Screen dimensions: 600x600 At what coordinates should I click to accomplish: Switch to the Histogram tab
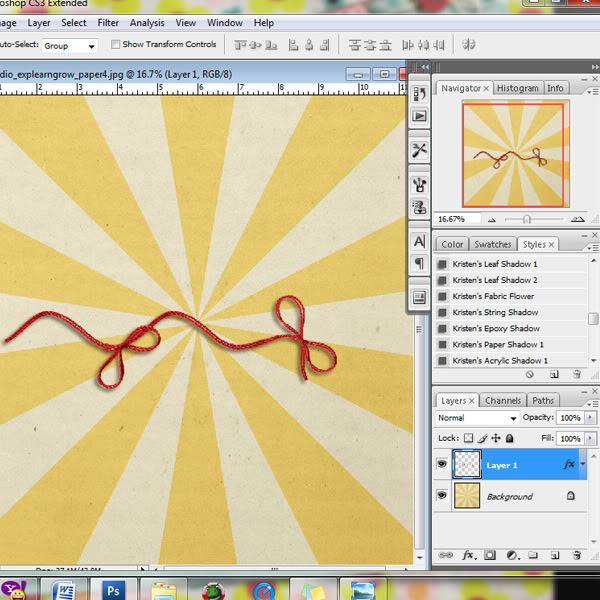[x=518, y=88]
